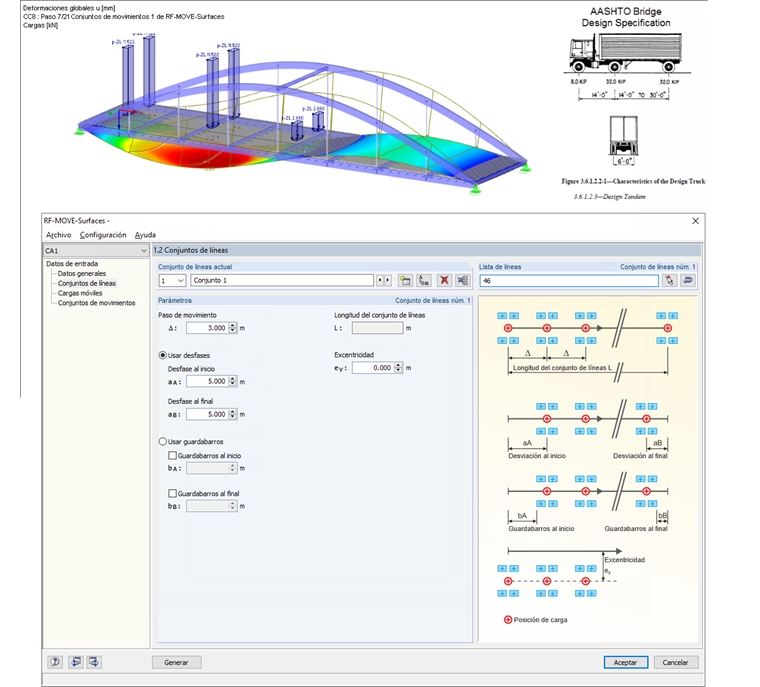
Task: Increase the 'Paso de movimiento' Δ value
Action: pos(233,325)
